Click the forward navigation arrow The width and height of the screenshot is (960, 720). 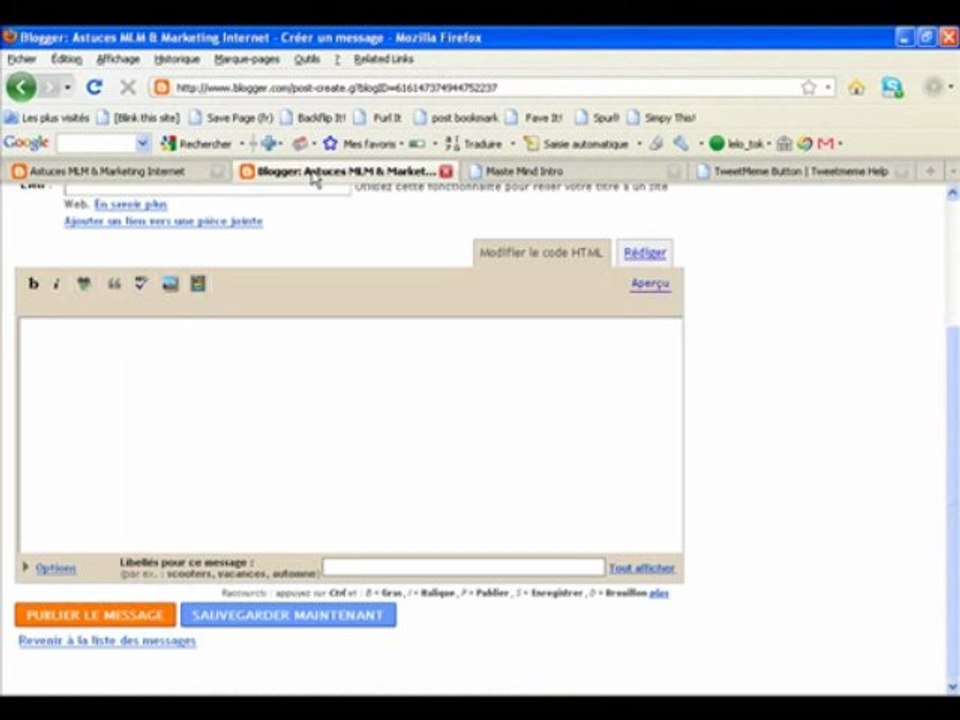pyautogui.click(x=50, y=88)
